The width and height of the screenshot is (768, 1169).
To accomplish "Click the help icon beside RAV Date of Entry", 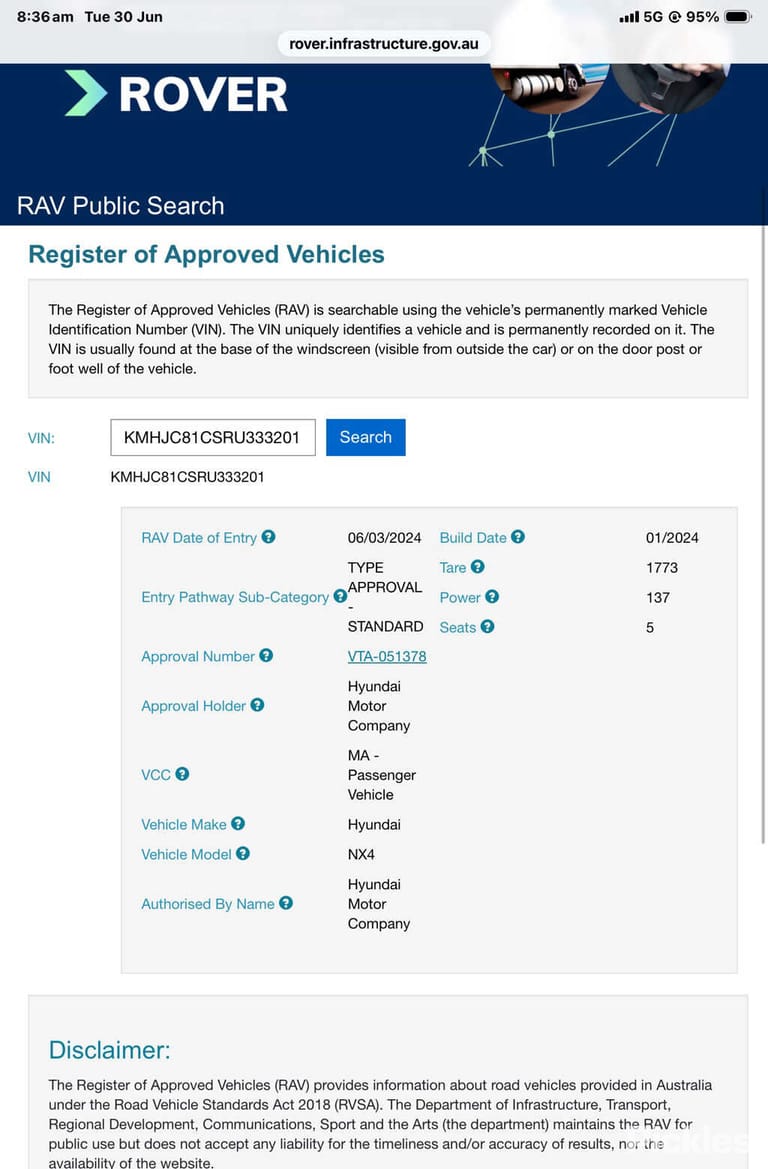I will [268, 537].
